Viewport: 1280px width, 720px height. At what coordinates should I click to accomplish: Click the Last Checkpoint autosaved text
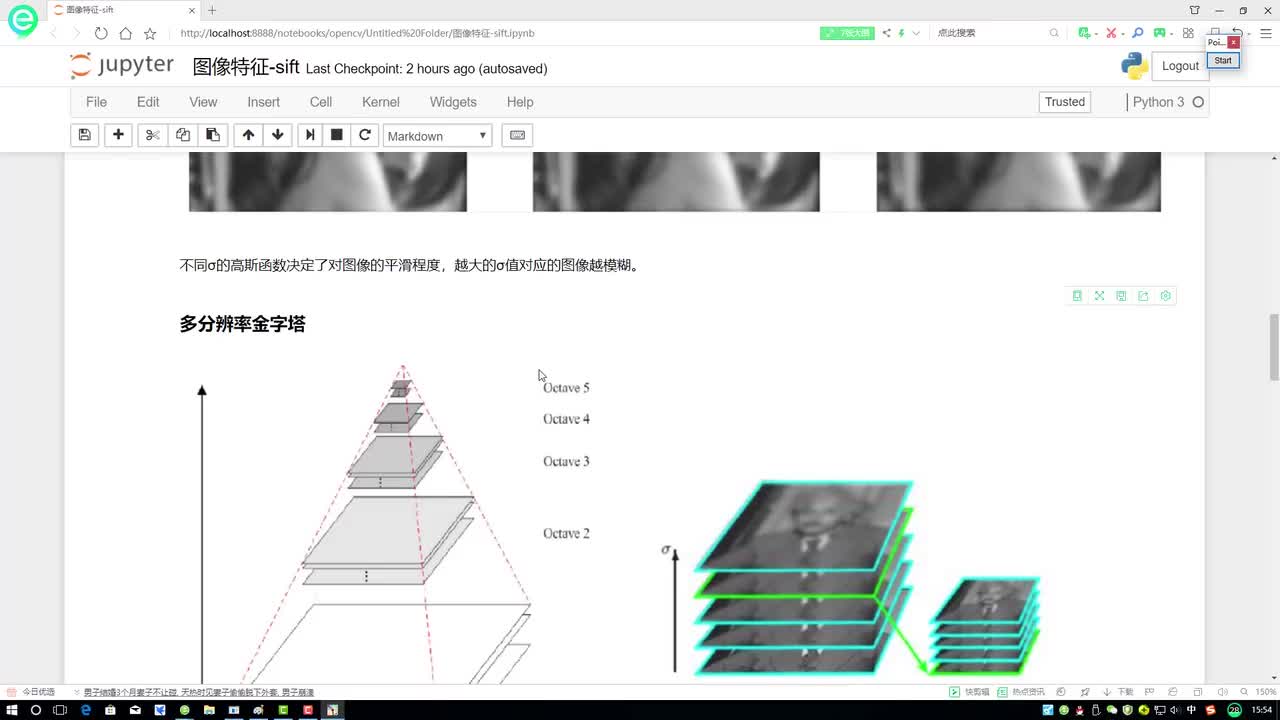[x=427, y=69]
